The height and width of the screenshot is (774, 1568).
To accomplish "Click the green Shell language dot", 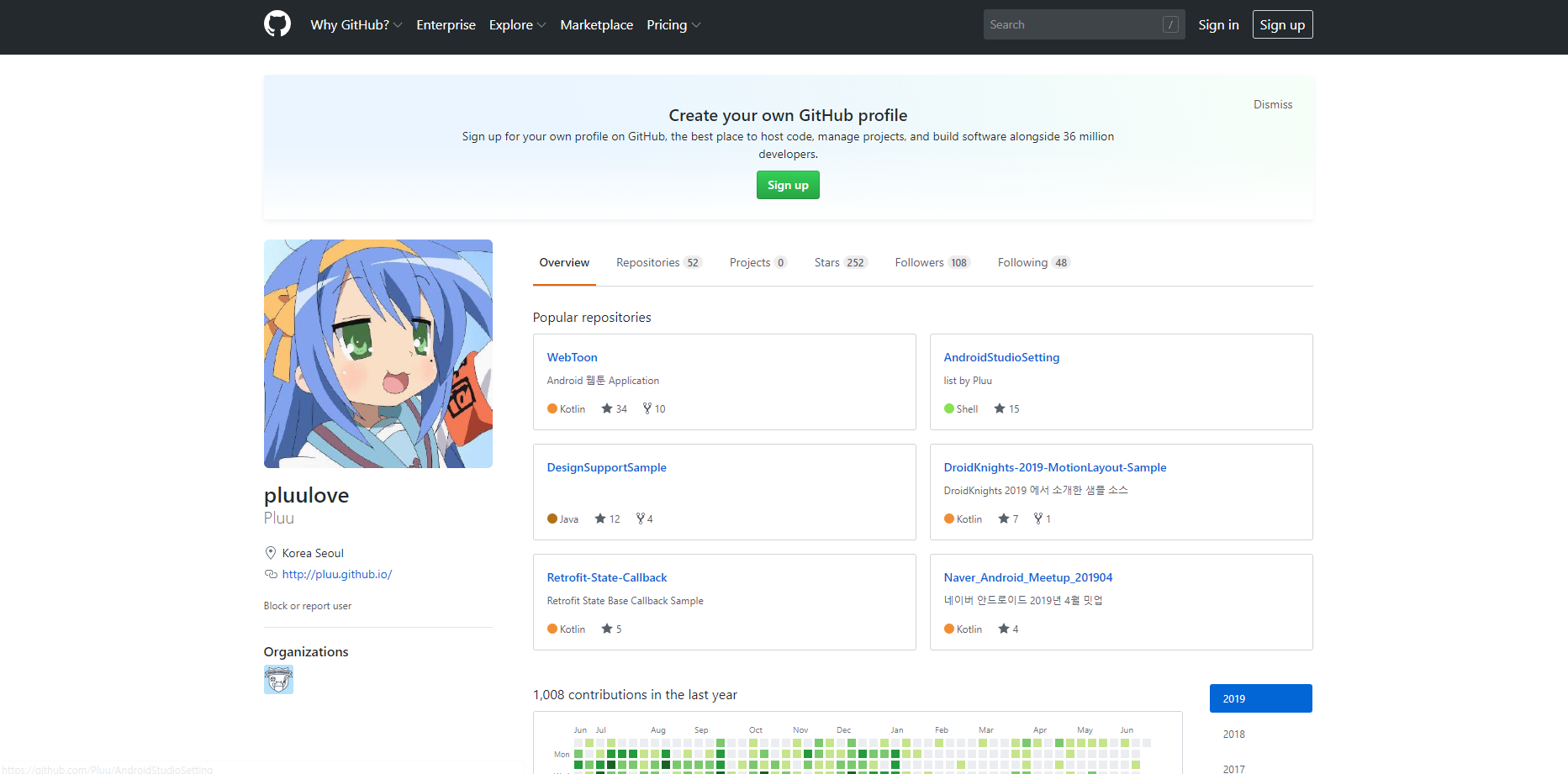I will (x=949, y=408).
